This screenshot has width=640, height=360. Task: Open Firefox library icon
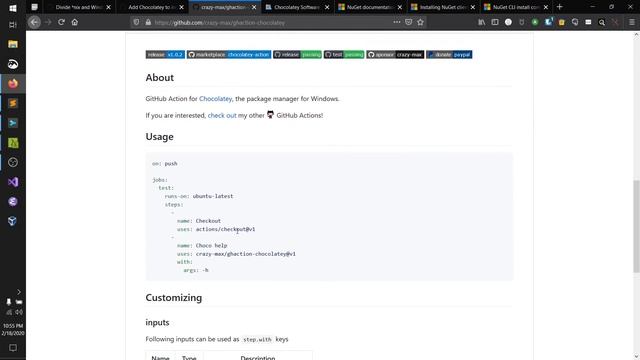pyautogui.click(x=482, y=22)
